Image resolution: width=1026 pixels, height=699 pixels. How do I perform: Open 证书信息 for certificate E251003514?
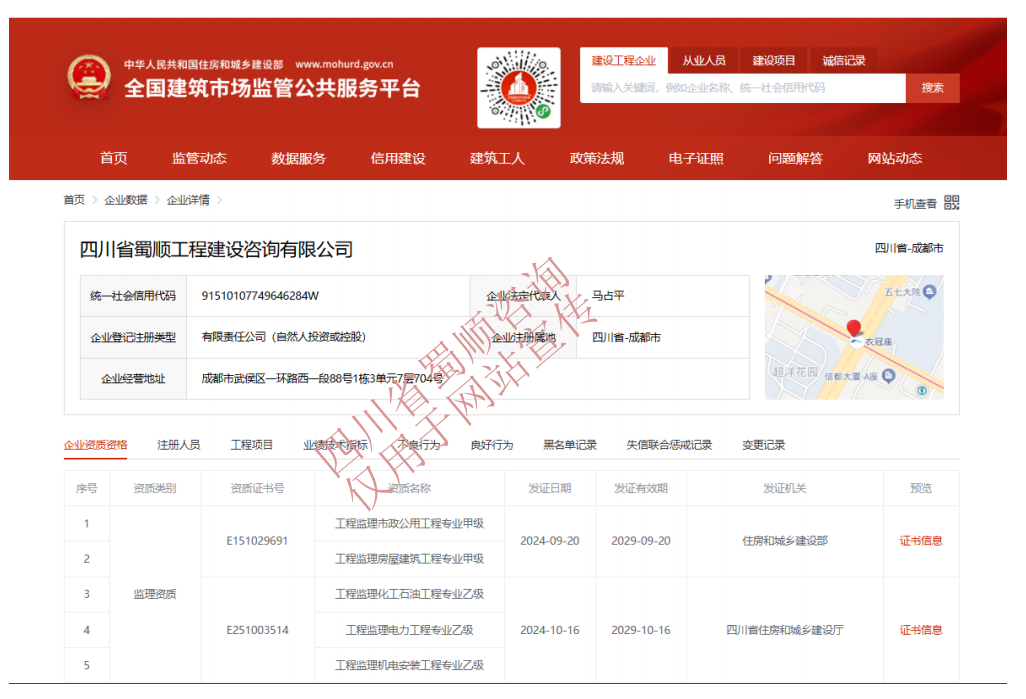(x=921, y=630)
